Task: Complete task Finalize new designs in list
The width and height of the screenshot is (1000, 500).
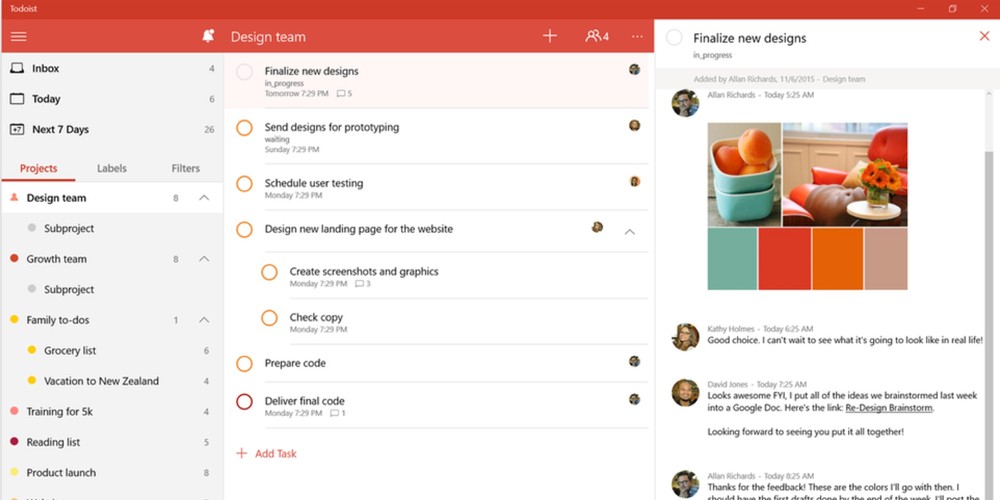Action: pos(244,72)
